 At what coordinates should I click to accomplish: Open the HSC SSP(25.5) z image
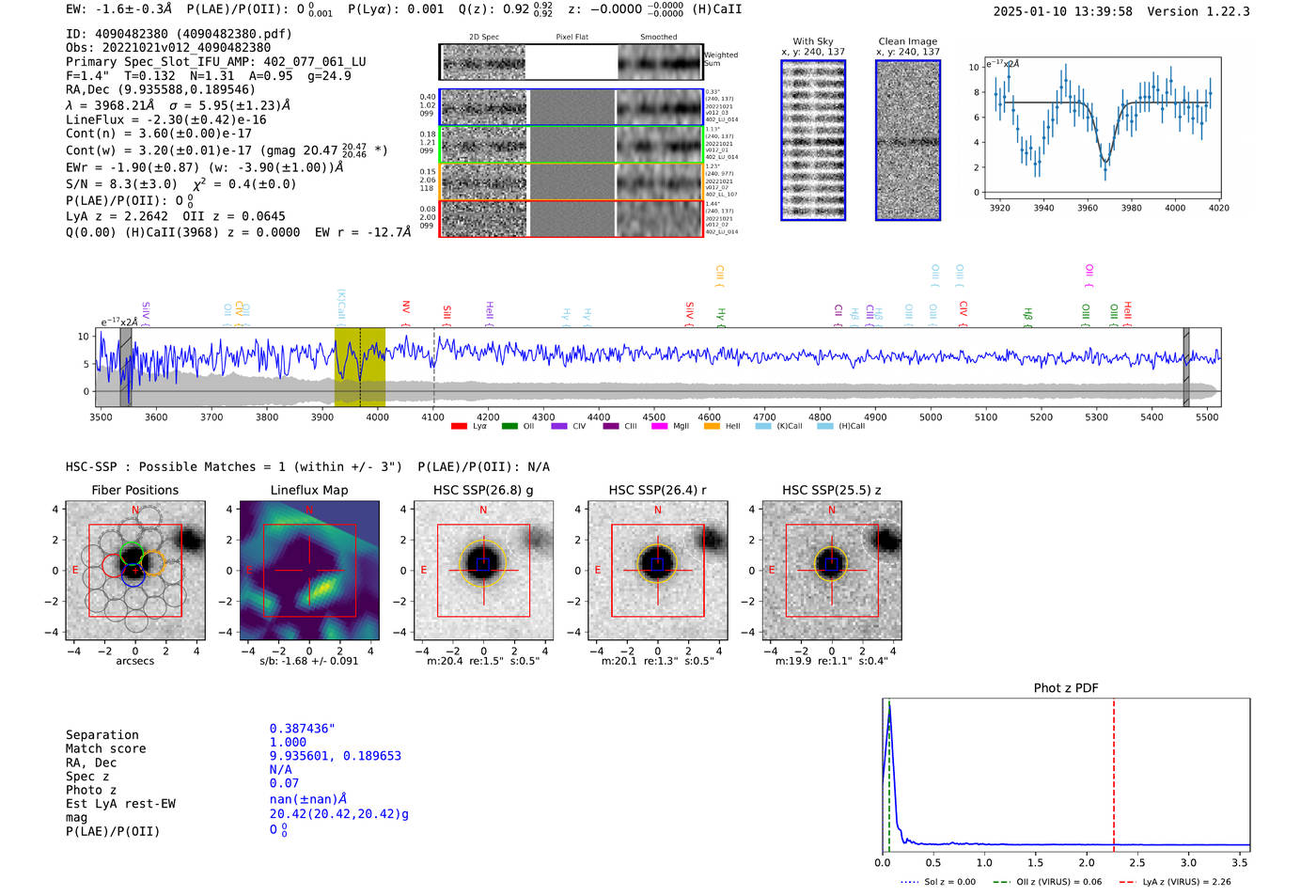[831, 571]
